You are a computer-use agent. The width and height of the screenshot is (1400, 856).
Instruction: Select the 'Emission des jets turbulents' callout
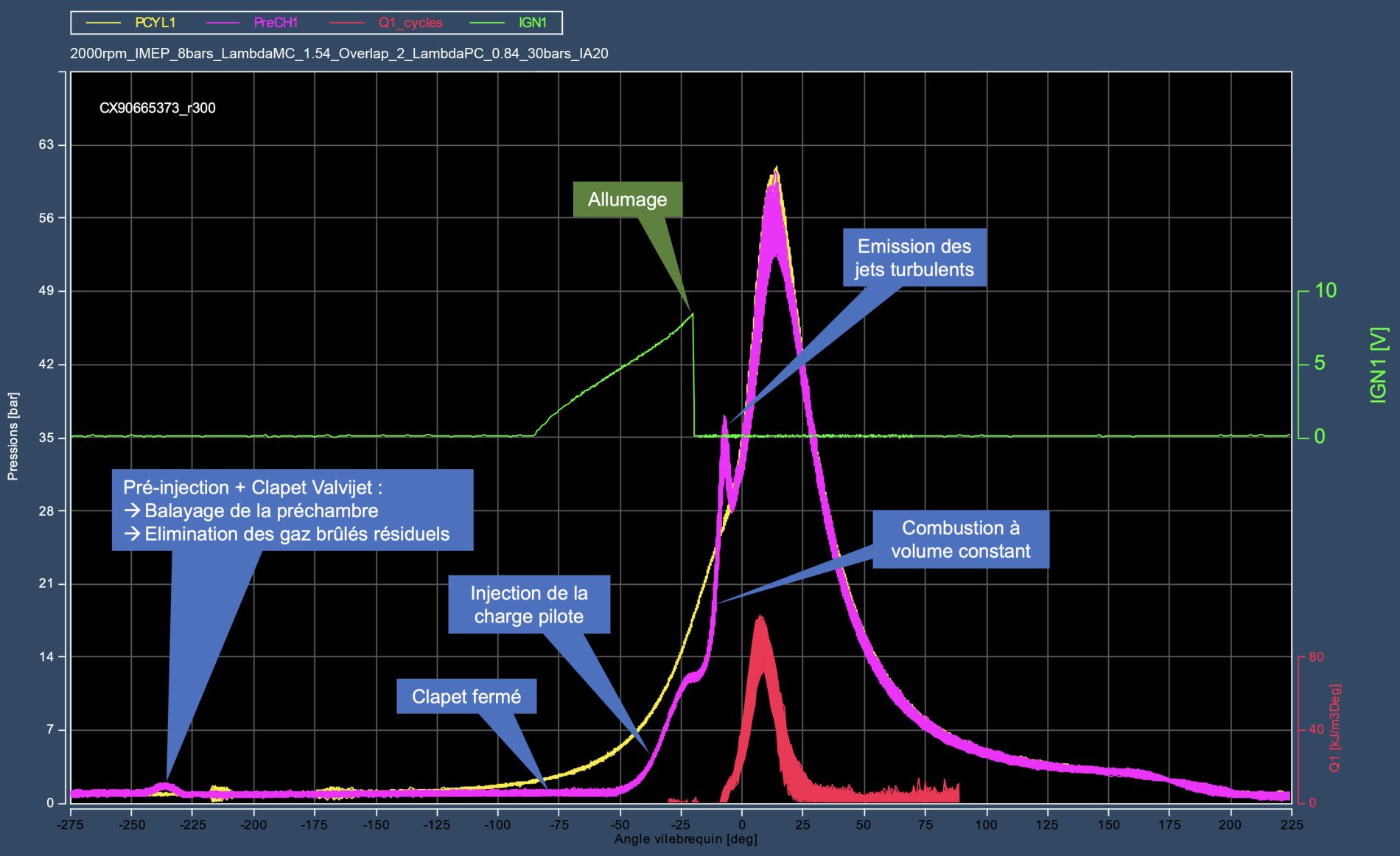coord(914,258)
